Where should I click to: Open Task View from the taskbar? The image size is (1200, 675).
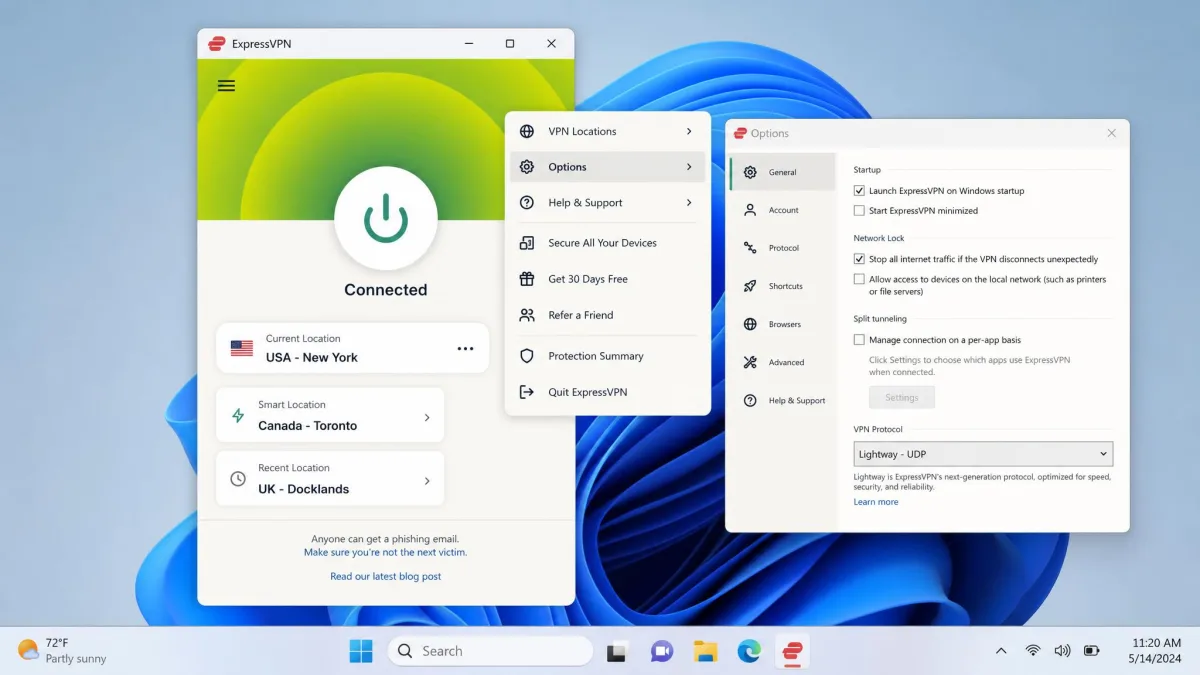pos(618,652)
